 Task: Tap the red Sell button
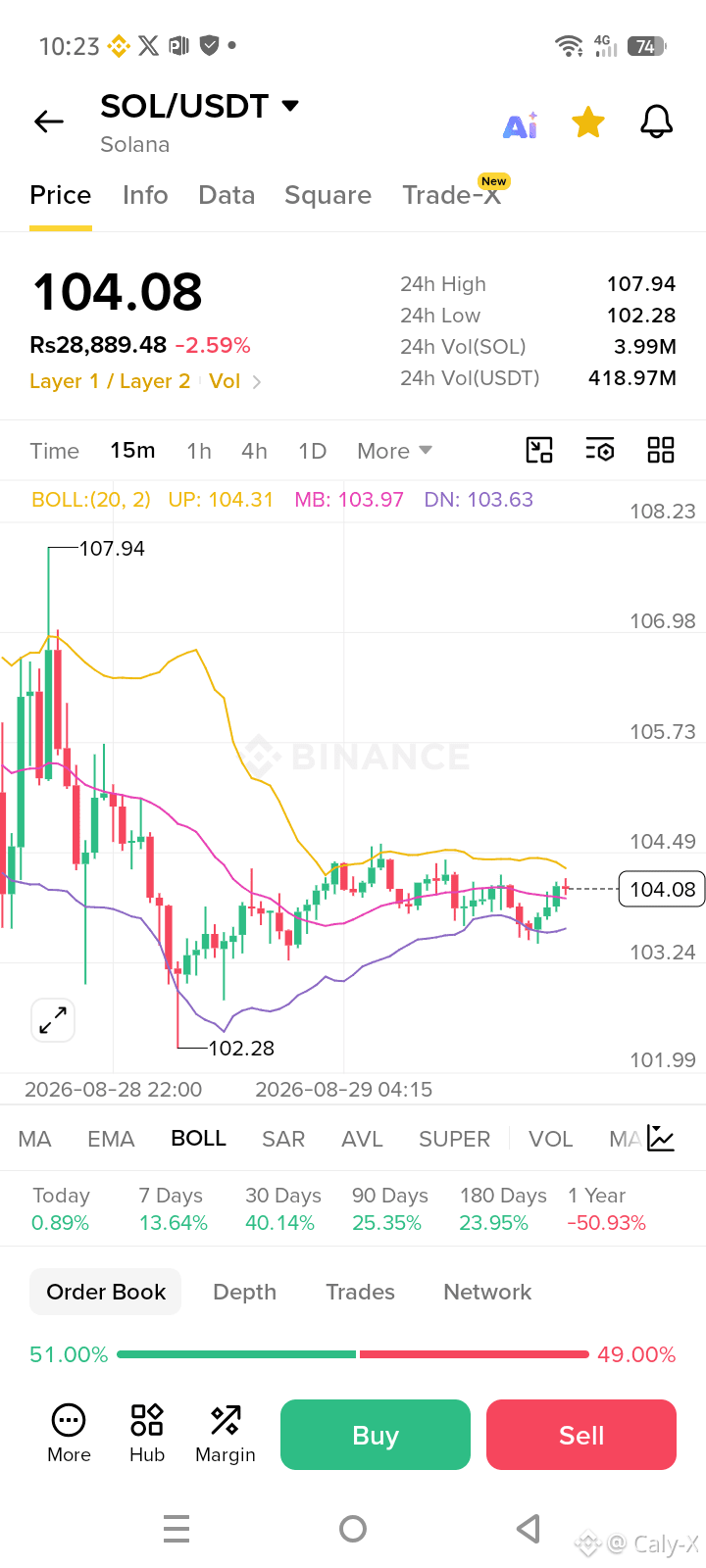coord(581,1435)
